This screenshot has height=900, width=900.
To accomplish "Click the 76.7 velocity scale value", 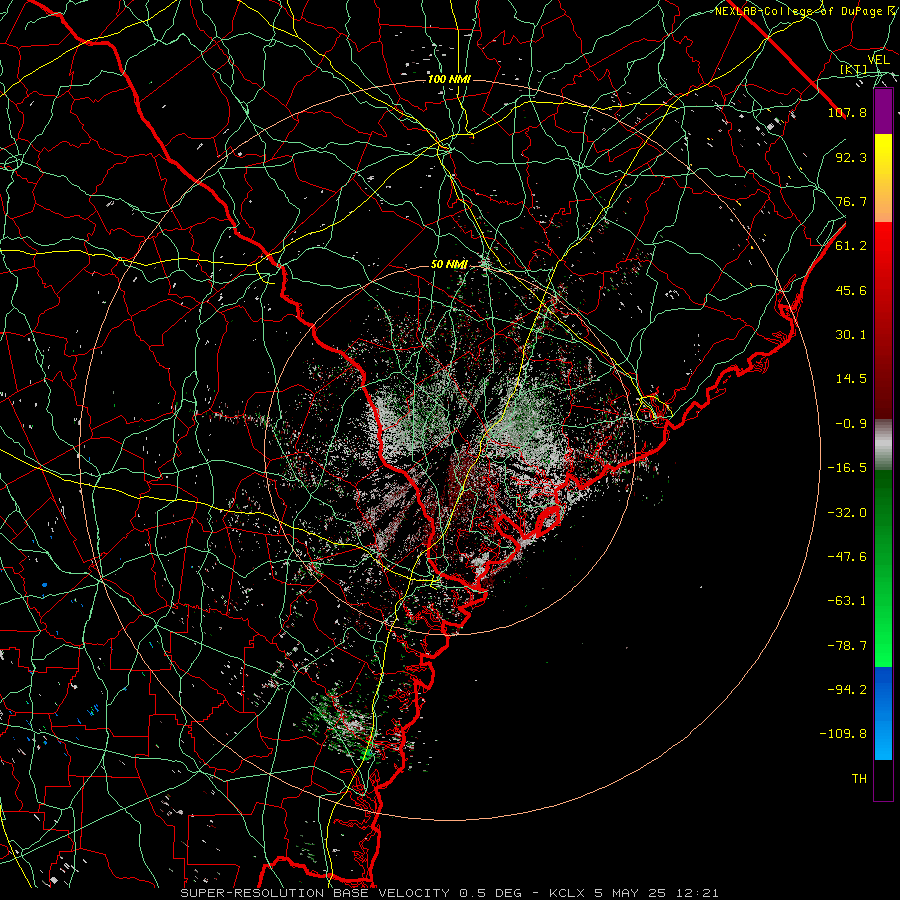I will [x=851, y=201].
